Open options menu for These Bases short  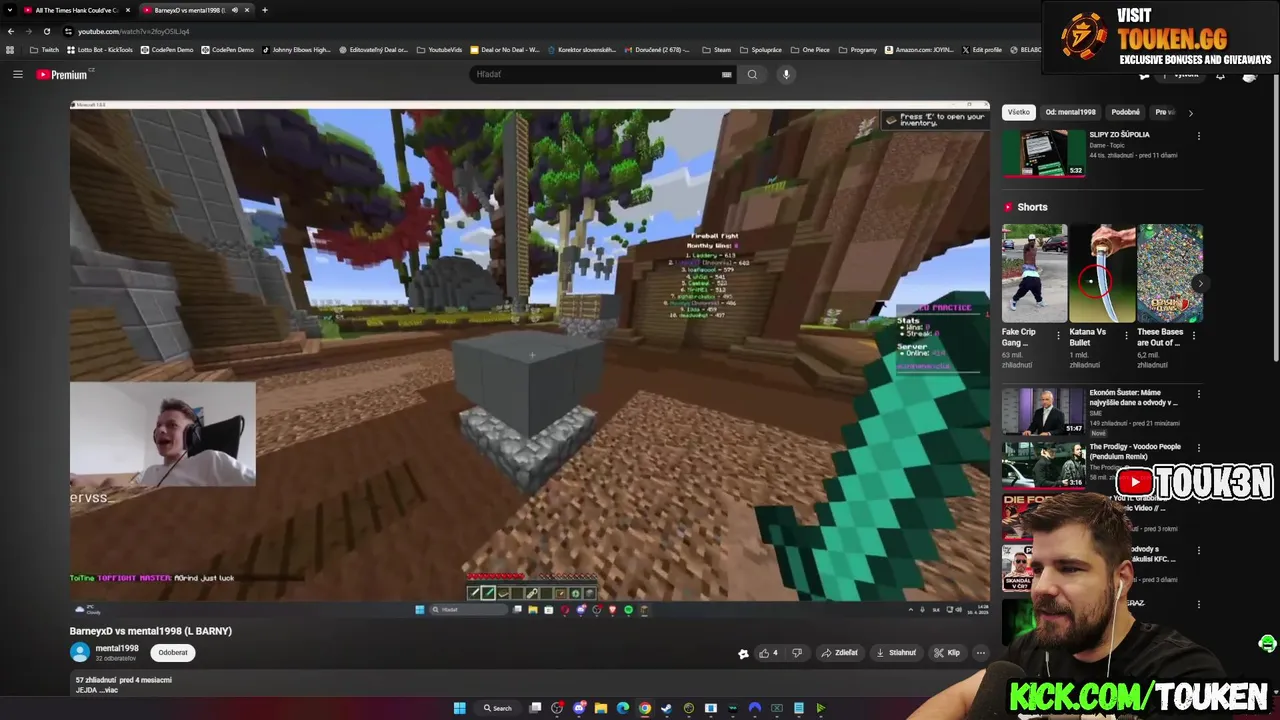tap(1194, 336)
